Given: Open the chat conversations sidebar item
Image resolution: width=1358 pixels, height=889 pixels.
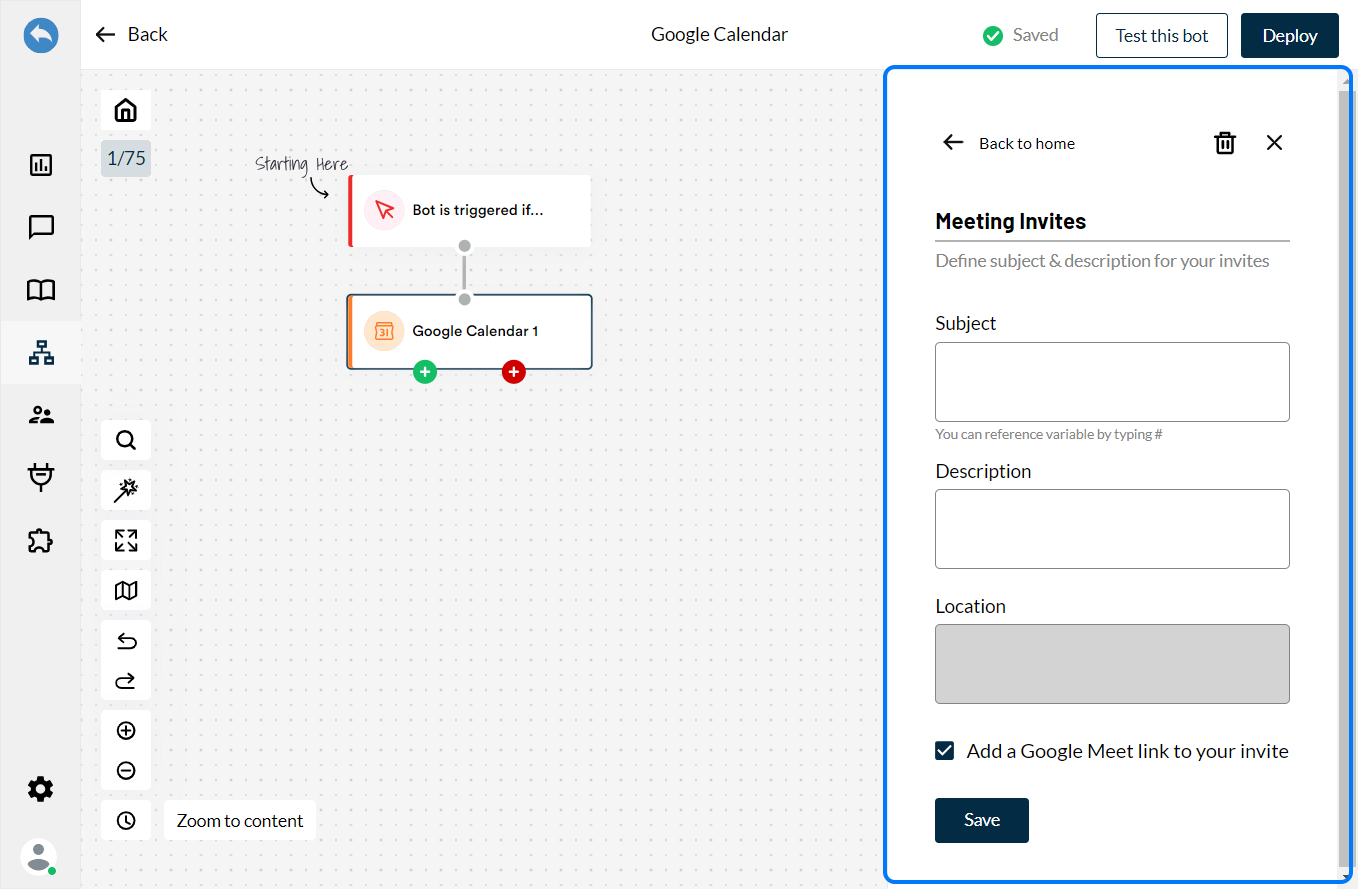Looking at the screenshot, I should tap(41, 227).
